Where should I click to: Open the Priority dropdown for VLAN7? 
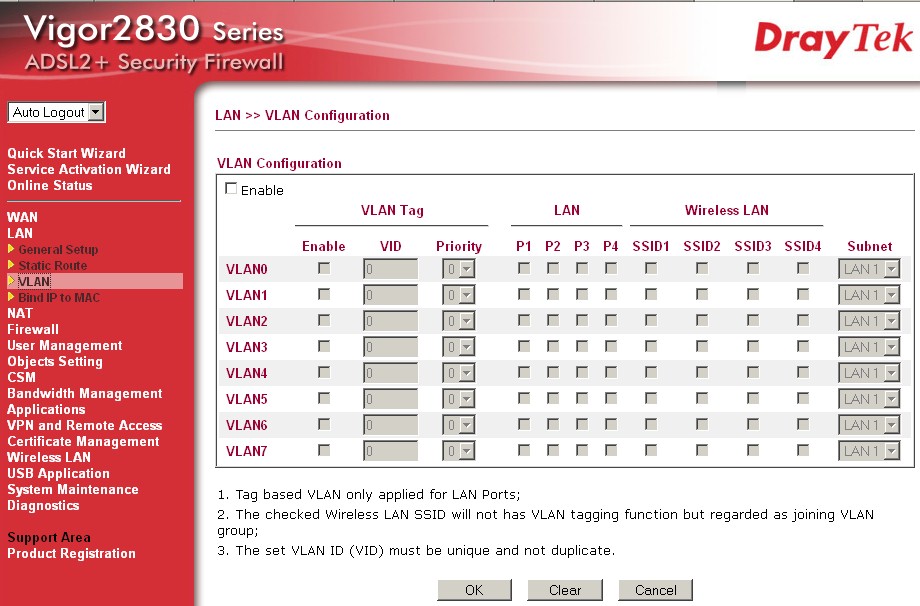pos(459,451)
